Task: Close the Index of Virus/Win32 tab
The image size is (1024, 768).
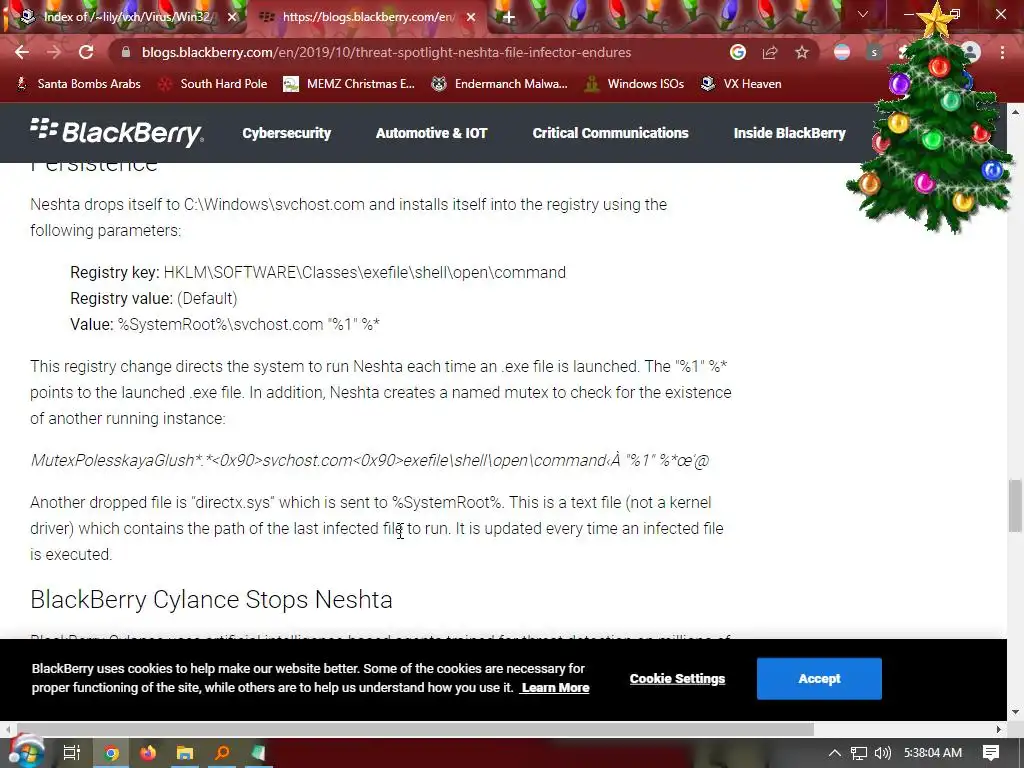Action: coord(232,17)
